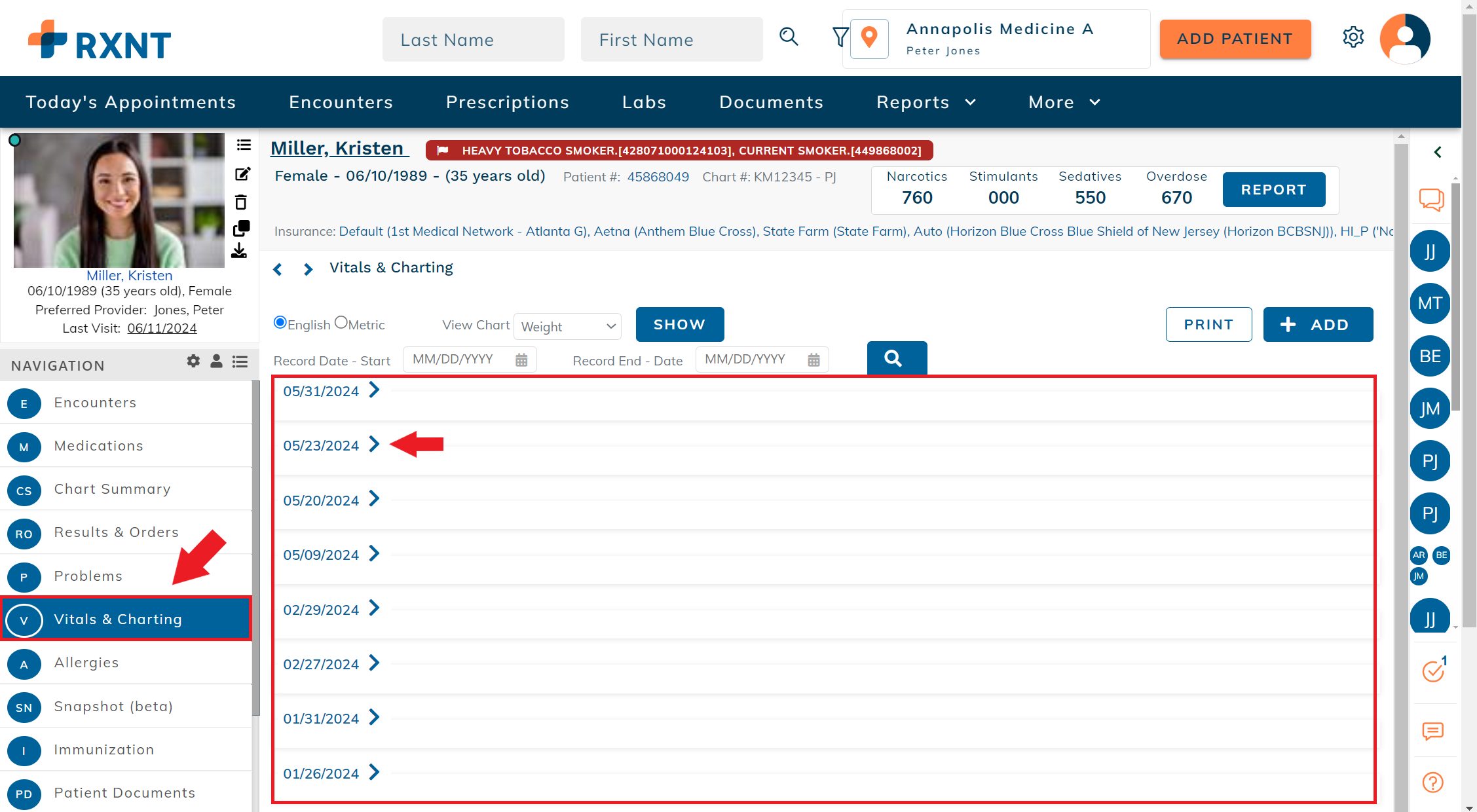
Task: Click the ADD PATIENT button
Action: [x=1235, y=39]
